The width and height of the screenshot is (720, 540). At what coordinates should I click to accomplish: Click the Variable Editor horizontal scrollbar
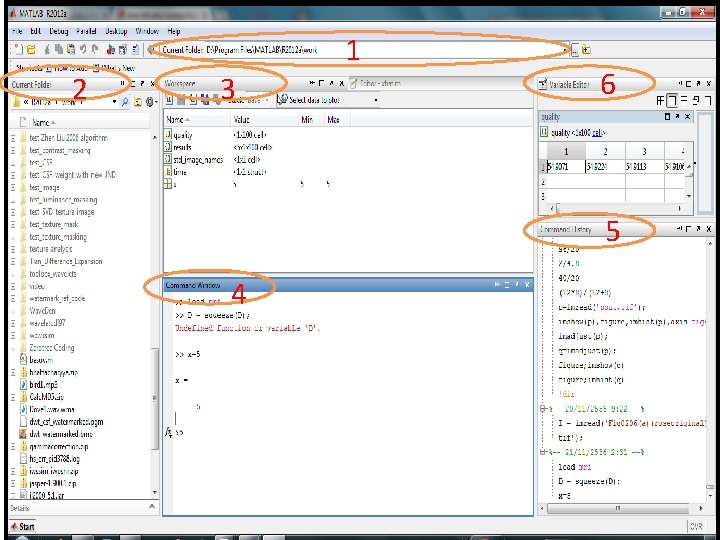618,208
